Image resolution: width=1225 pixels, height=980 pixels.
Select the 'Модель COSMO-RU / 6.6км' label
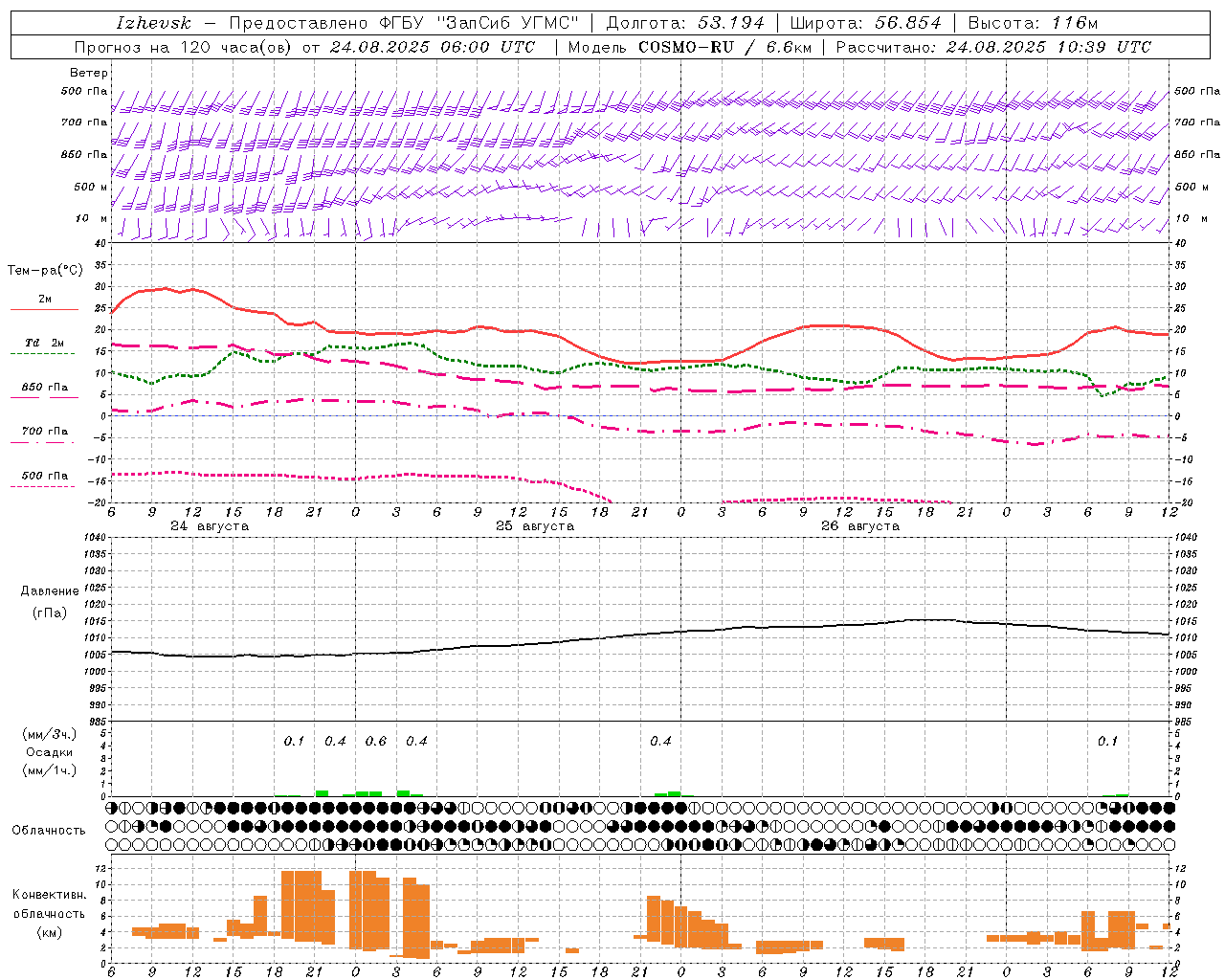[x=692, y=47]
